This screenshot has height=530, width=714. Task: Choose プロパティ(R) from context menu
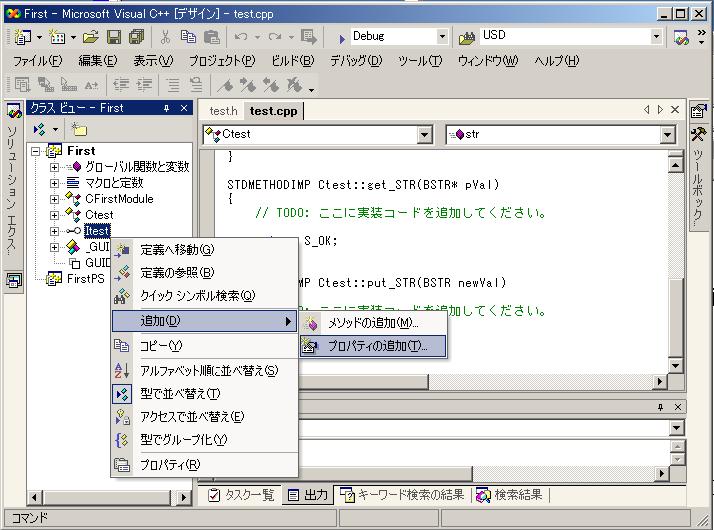(x=205, y=465)
